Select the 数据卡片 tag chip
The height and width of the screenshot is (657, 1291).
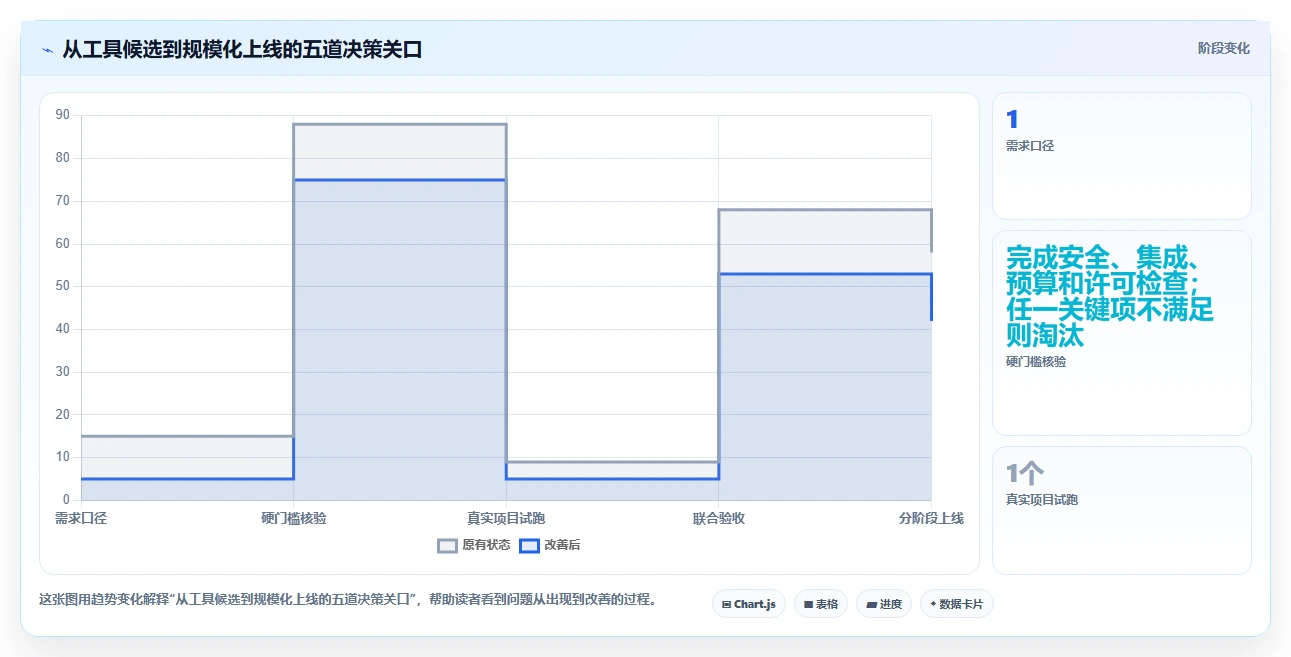tap(956, 604)
